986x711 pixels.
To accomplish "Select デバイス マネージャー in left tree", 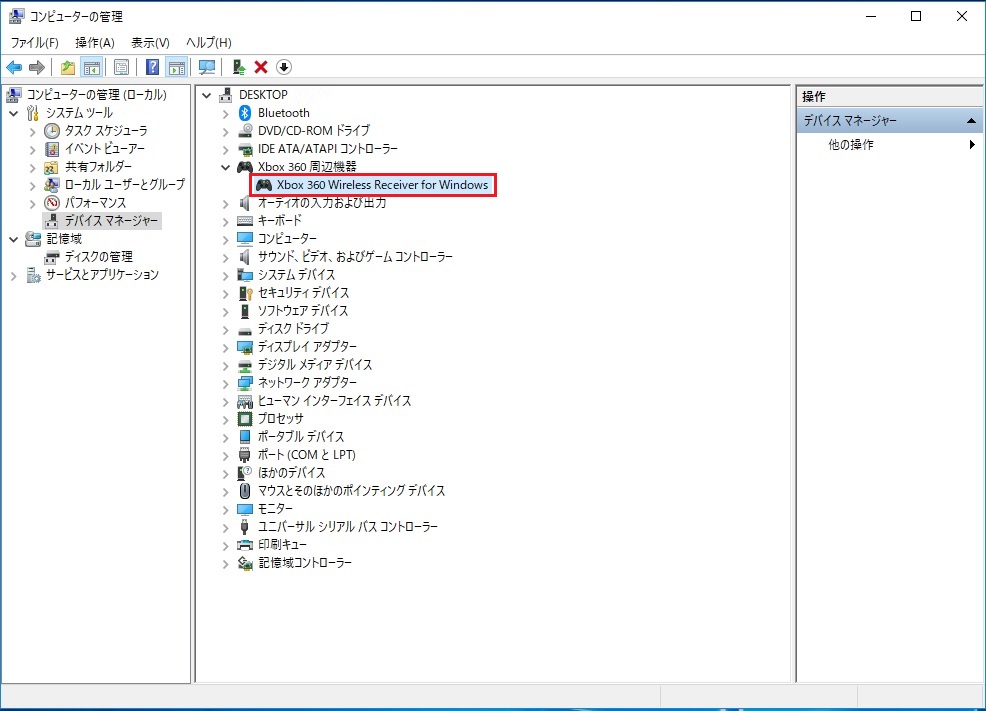I will [111, 221].
